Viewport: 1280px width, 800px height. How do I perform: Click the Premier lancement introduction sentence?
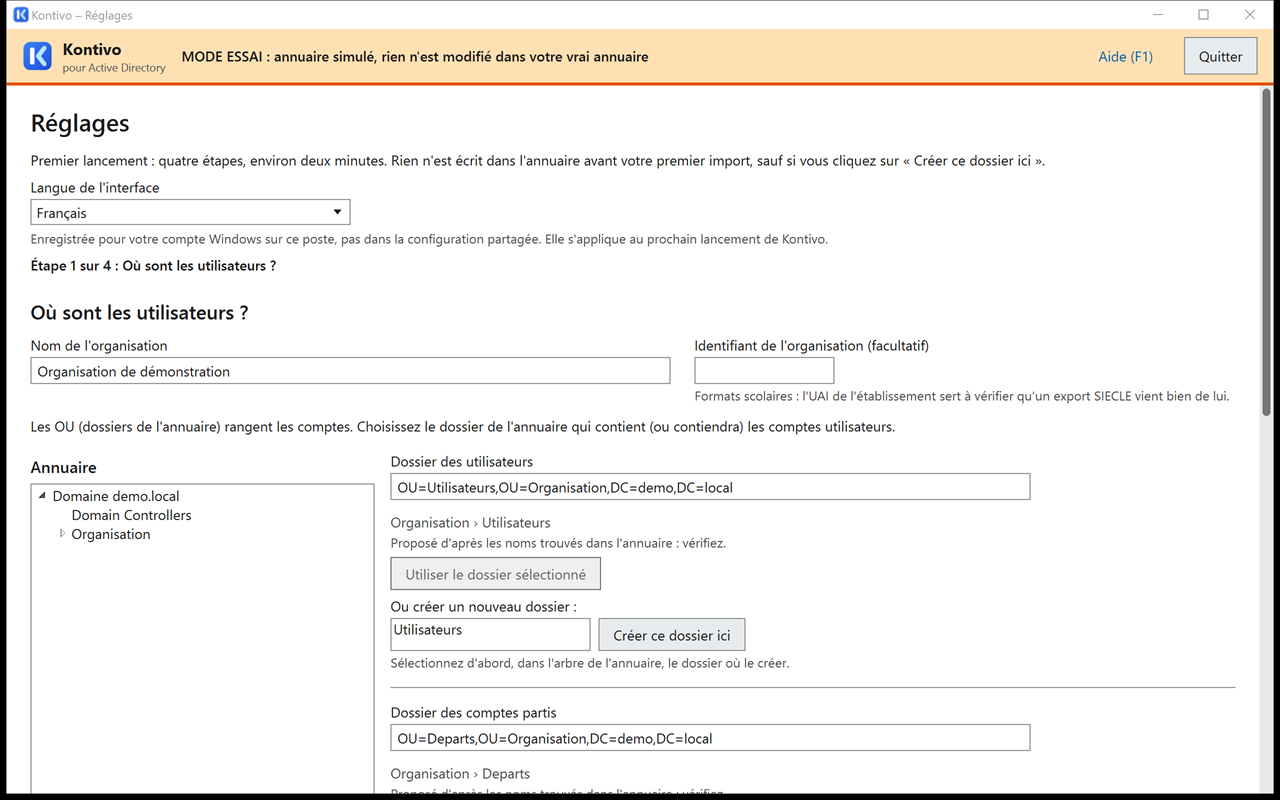click(x=538, y=161)
